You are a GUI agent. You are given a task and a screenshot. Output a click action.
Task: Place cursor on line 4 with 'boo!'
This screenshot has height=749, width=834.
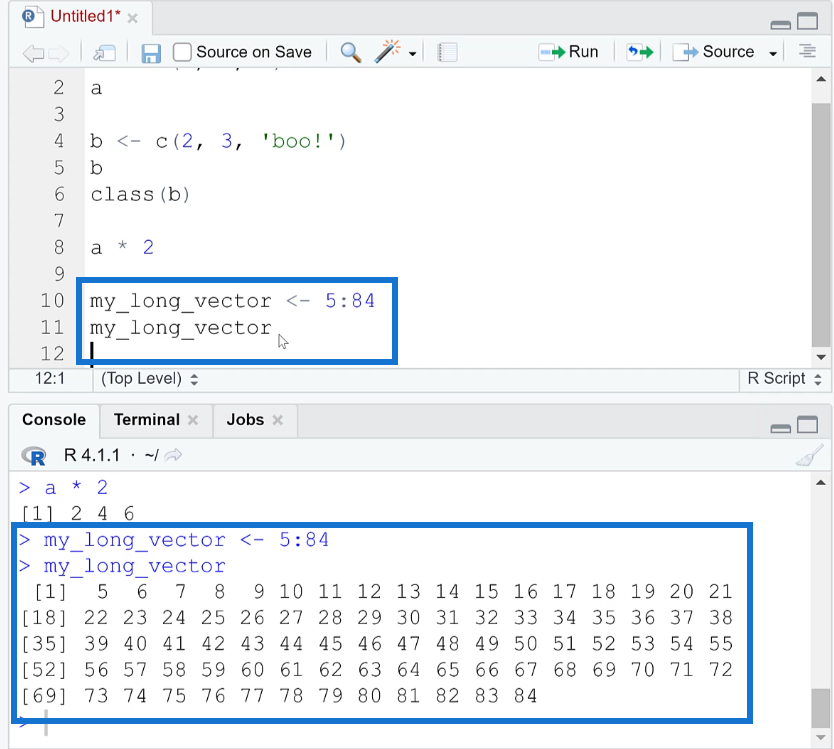coord(218,142)
